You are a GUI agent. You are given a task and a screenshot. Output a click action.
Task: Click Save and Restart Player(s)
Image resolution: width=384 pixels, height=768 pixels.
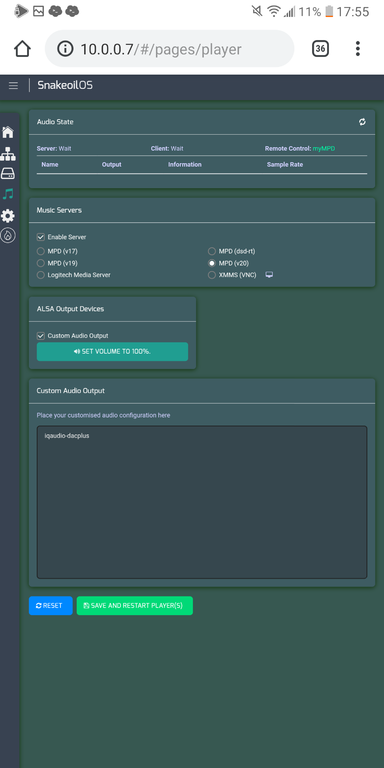pyautogui.click(x=135, y=605)
